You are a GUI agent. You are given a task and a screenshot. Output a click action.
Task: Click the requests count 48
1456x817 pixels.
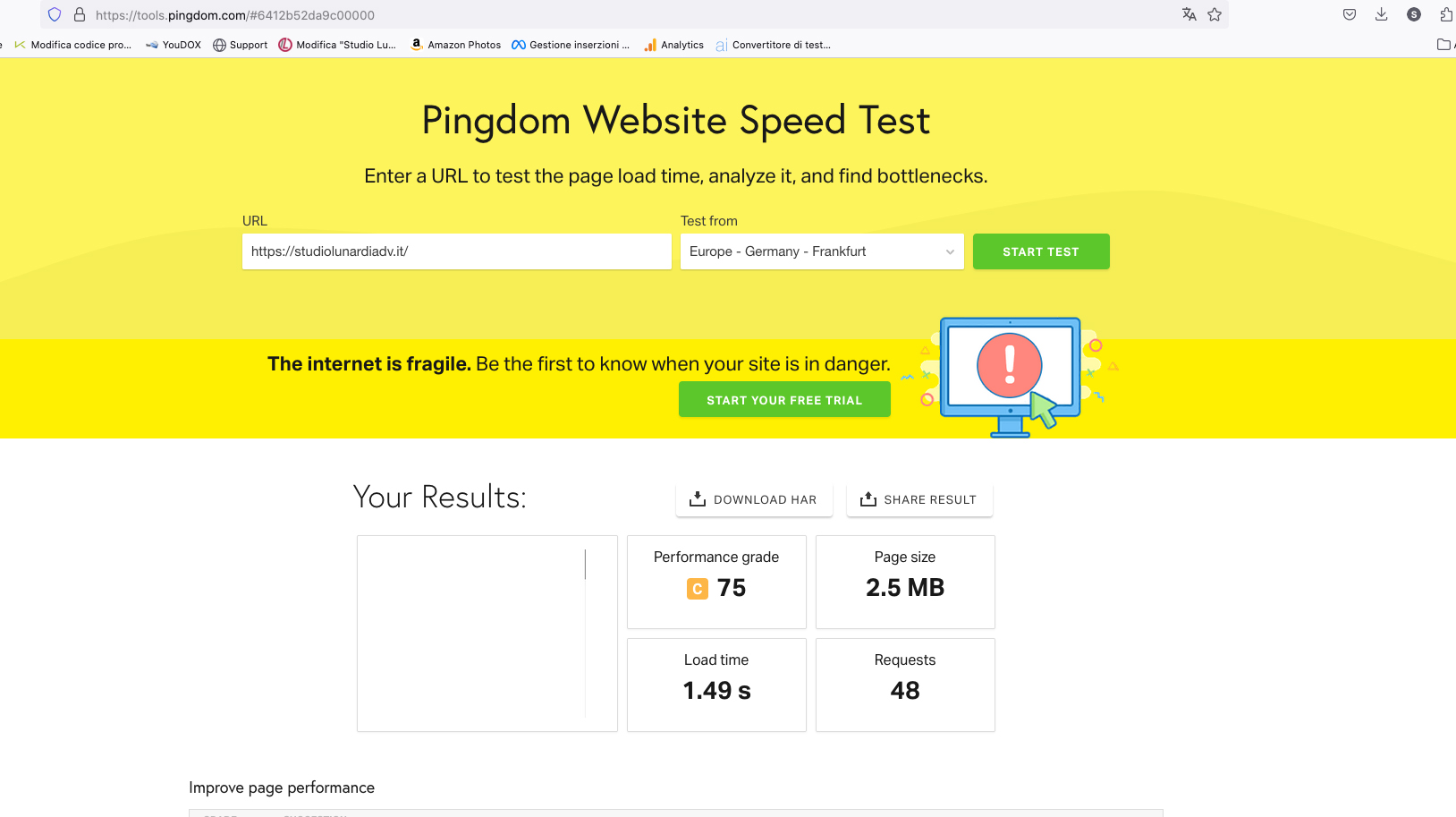[905, 691]
